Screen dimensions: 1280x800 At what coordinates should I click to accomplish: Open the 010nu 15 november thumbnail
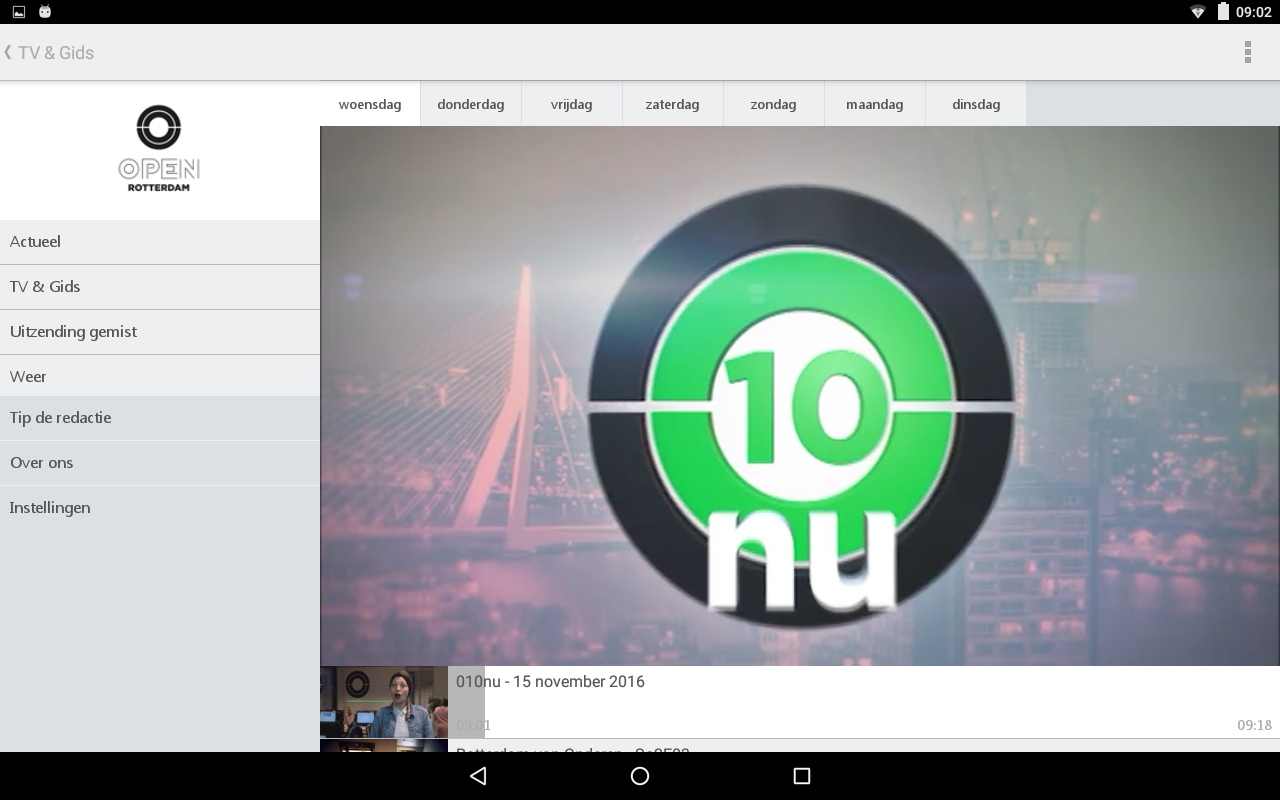coord(384,702)
